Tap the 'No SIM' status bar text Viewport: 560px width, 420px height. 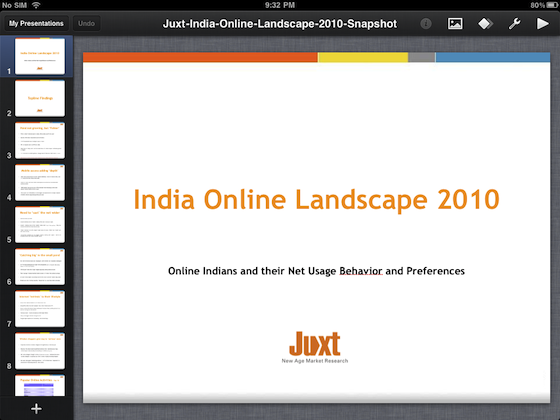[x=14, y=5]
